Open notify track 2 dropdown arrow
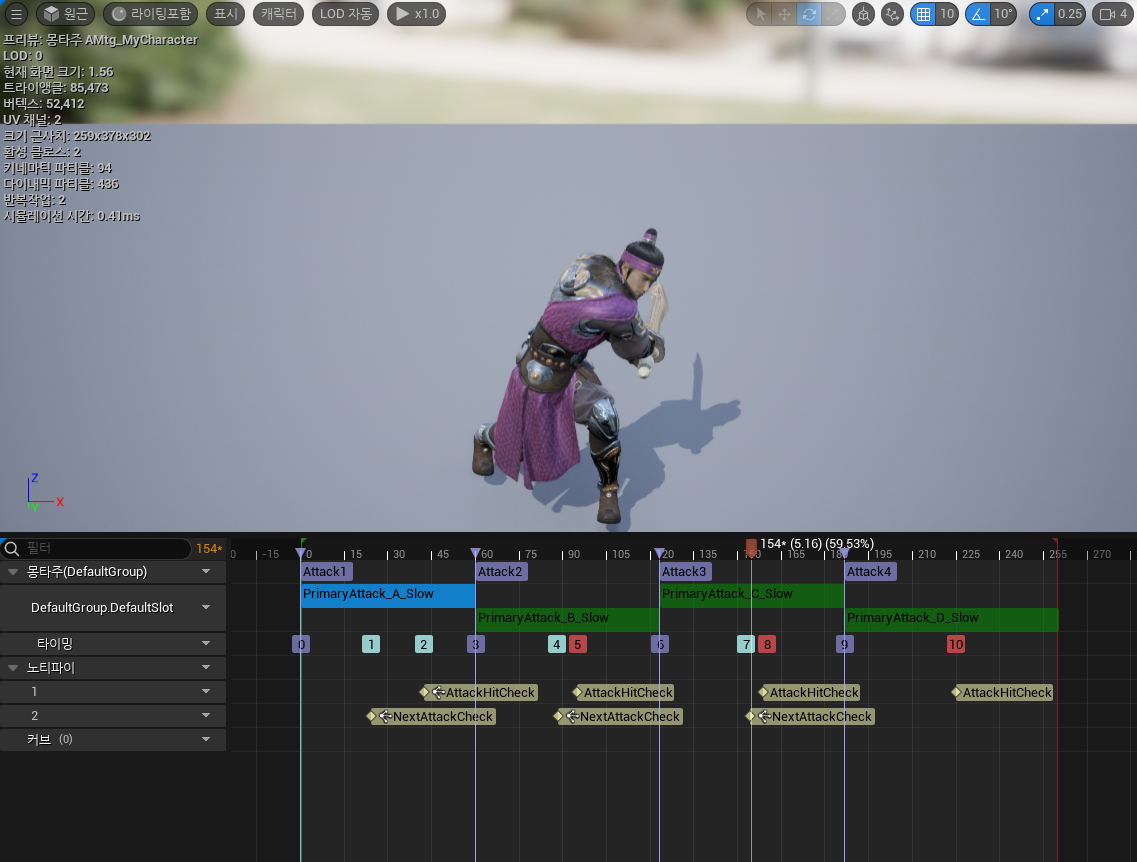 pos(206,715)
